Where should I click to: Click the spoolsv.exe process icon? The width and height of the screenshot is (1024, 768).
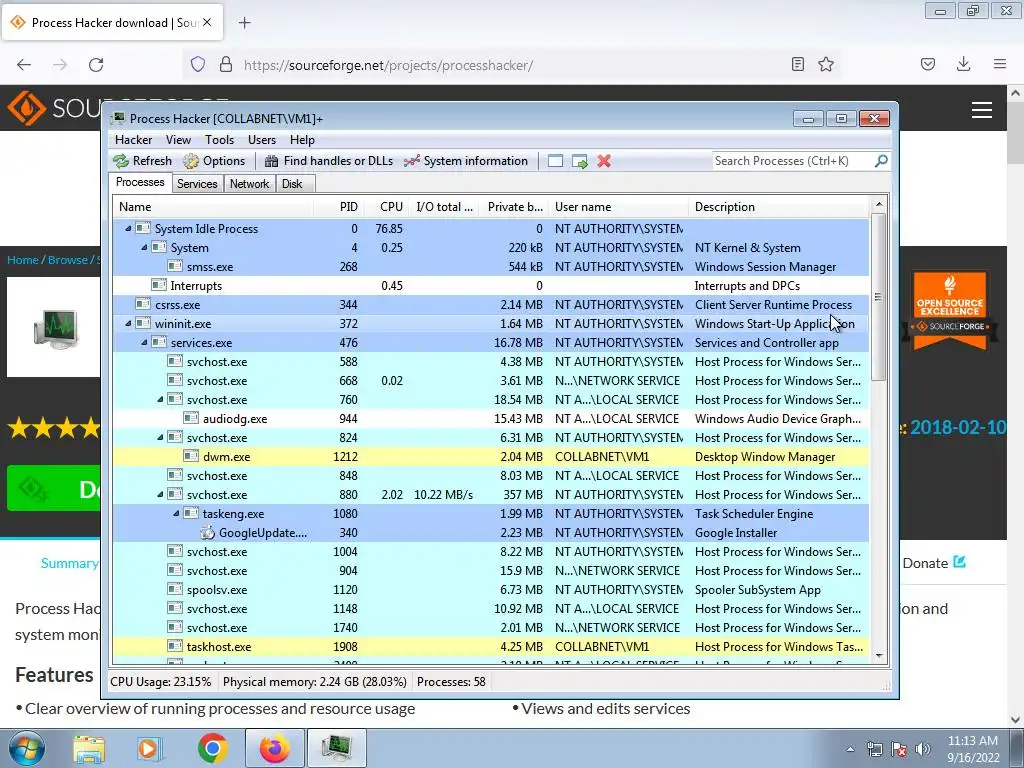(175, 590)
